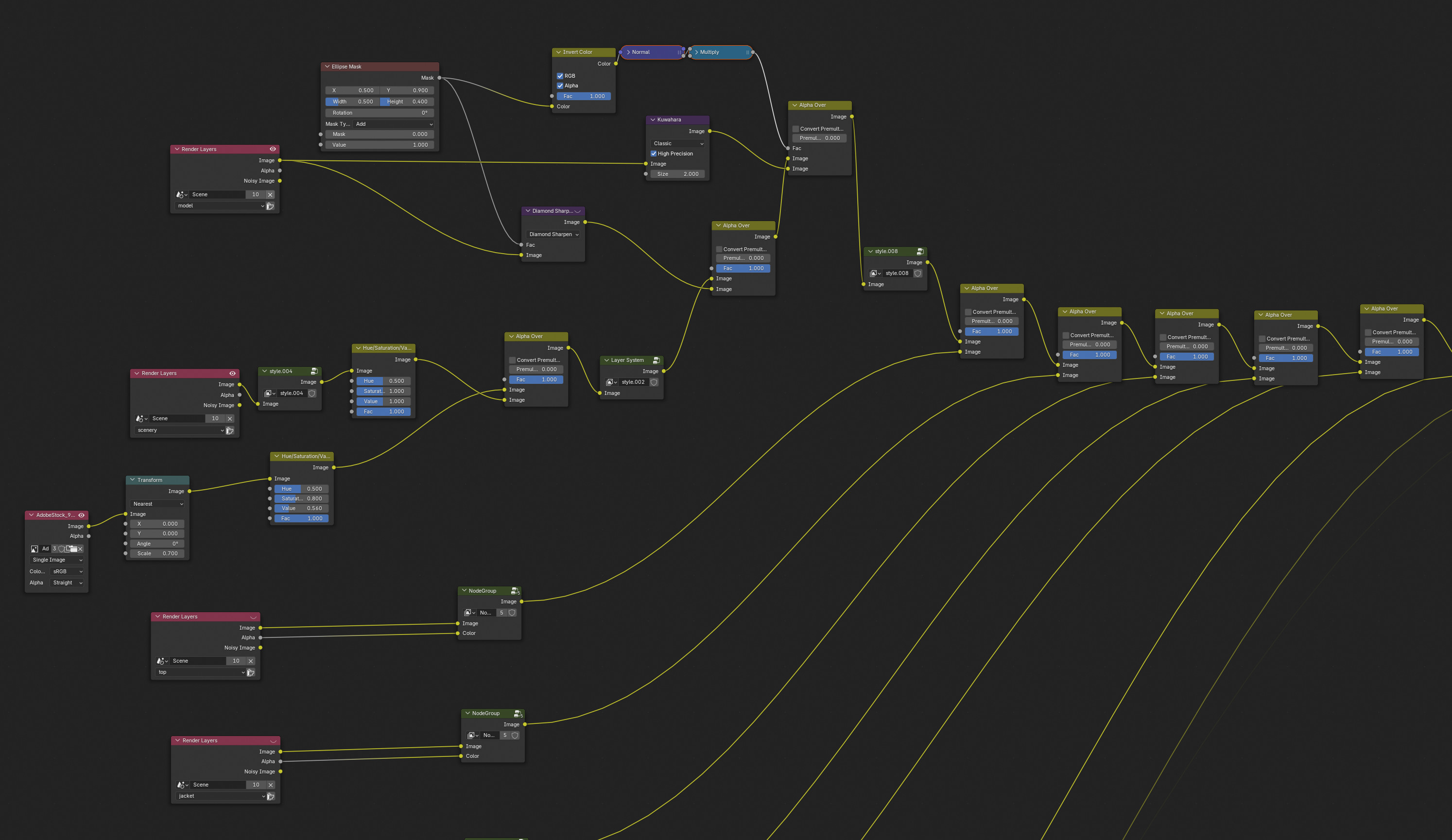Adjust Height slider in Ellipse Mask node
1452x840 pixels.
point(407,102)
